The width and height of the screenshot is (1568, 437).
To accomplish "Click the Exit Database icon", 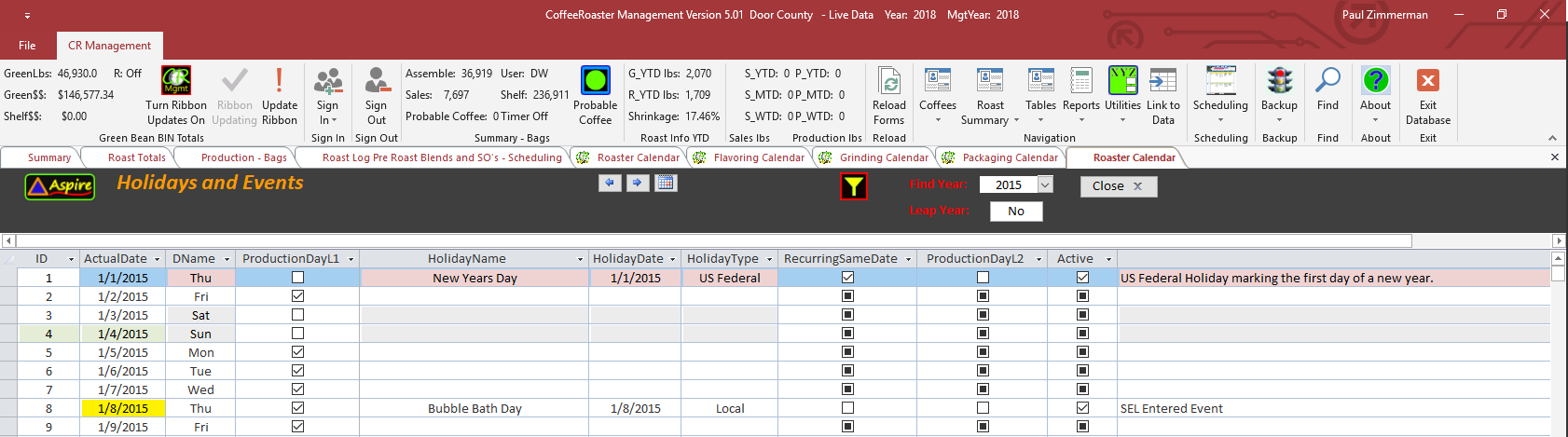I will (x=1428, y=80).
